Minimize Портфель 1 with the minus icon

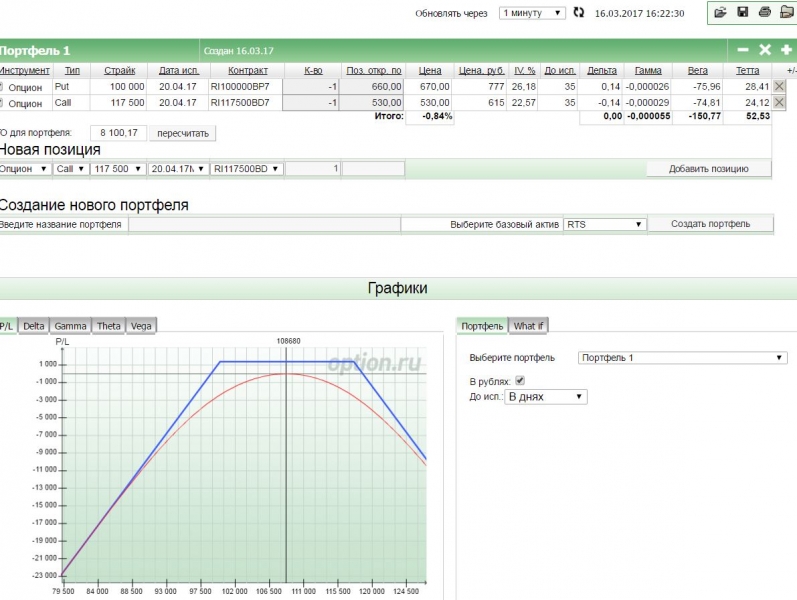[743, 49]
